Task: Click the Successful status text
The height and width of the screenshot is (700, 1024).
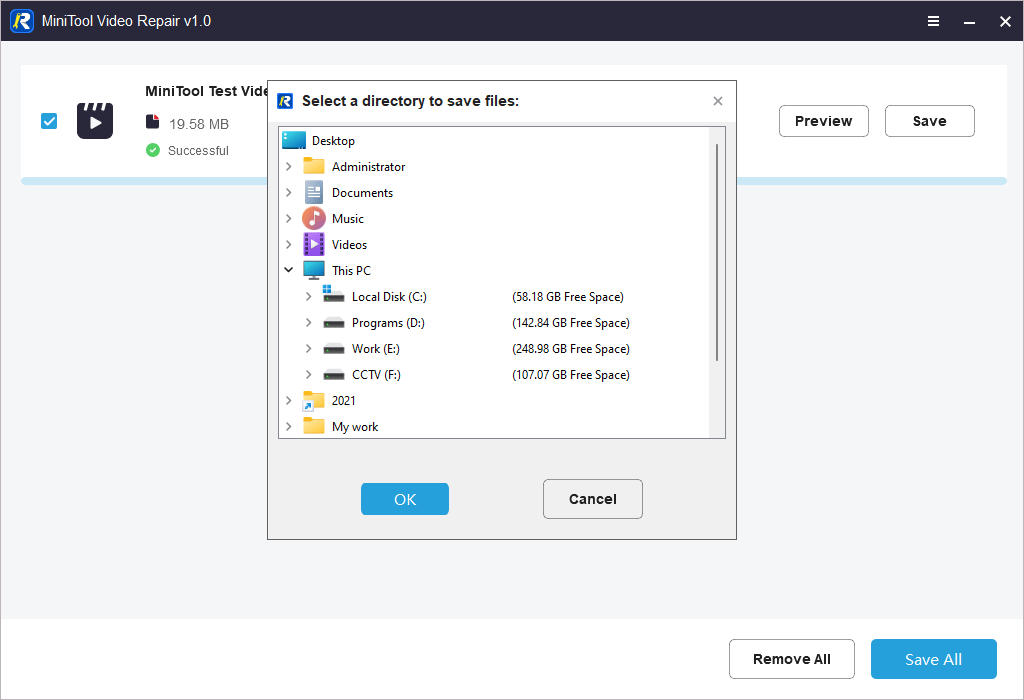Action: [199, 151]
